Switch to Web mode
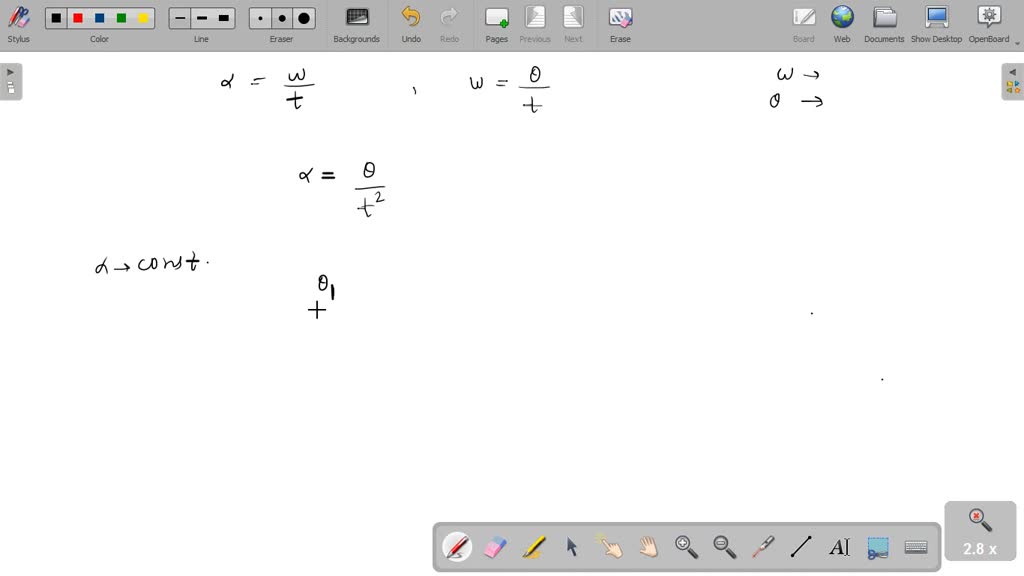This screenshot has height=576, width=1024. point(842,24)
